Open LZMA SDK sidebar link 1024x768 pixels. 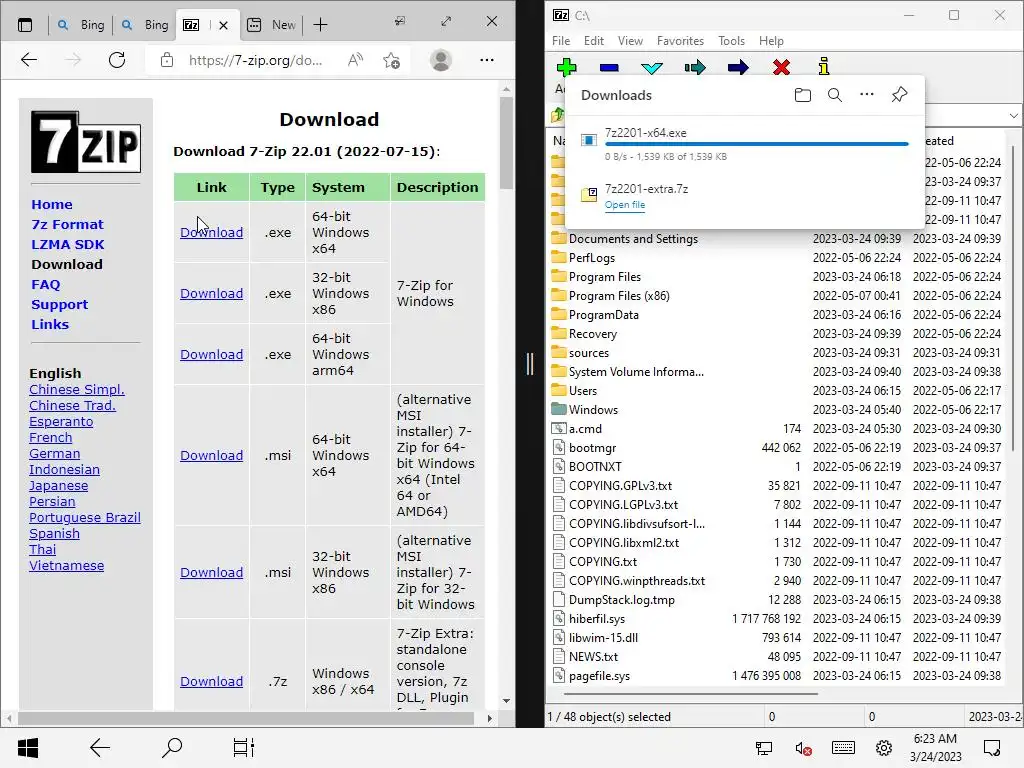(68, 245)
